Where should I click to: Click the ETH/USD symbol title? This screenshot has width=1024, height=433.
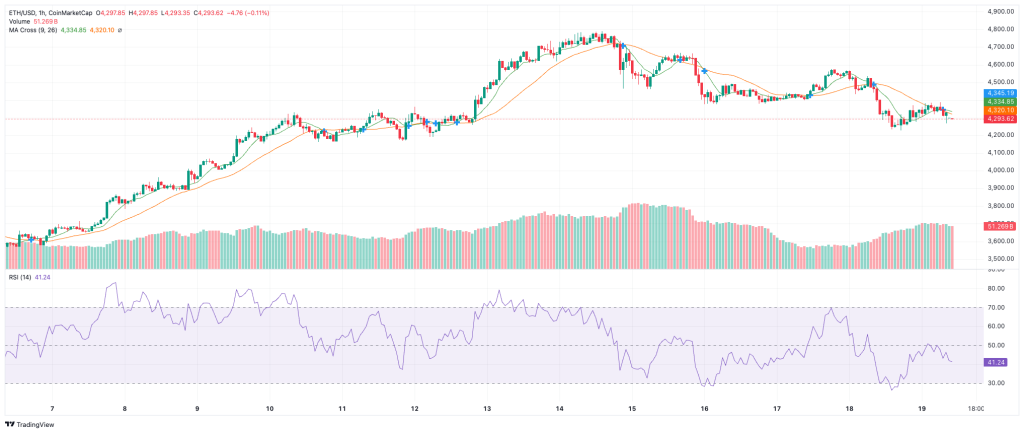[24, 13]
